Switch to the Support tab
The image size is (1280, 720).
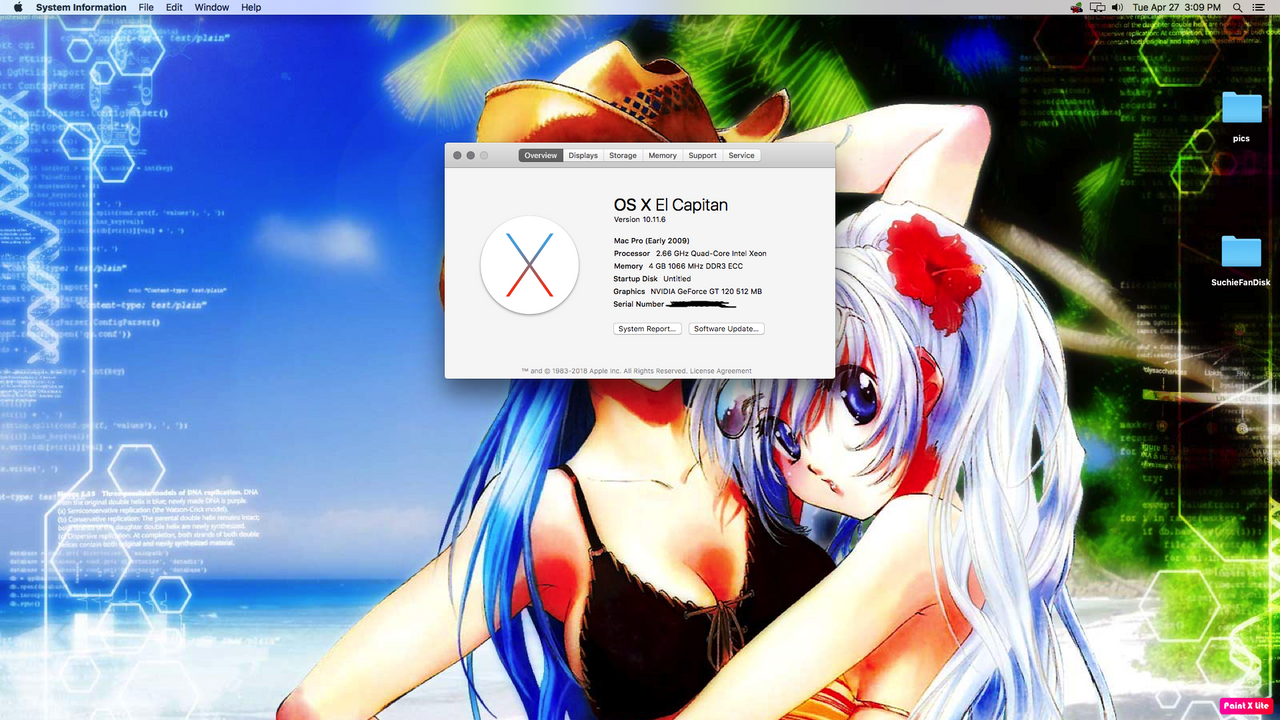[x=702, y=155]
